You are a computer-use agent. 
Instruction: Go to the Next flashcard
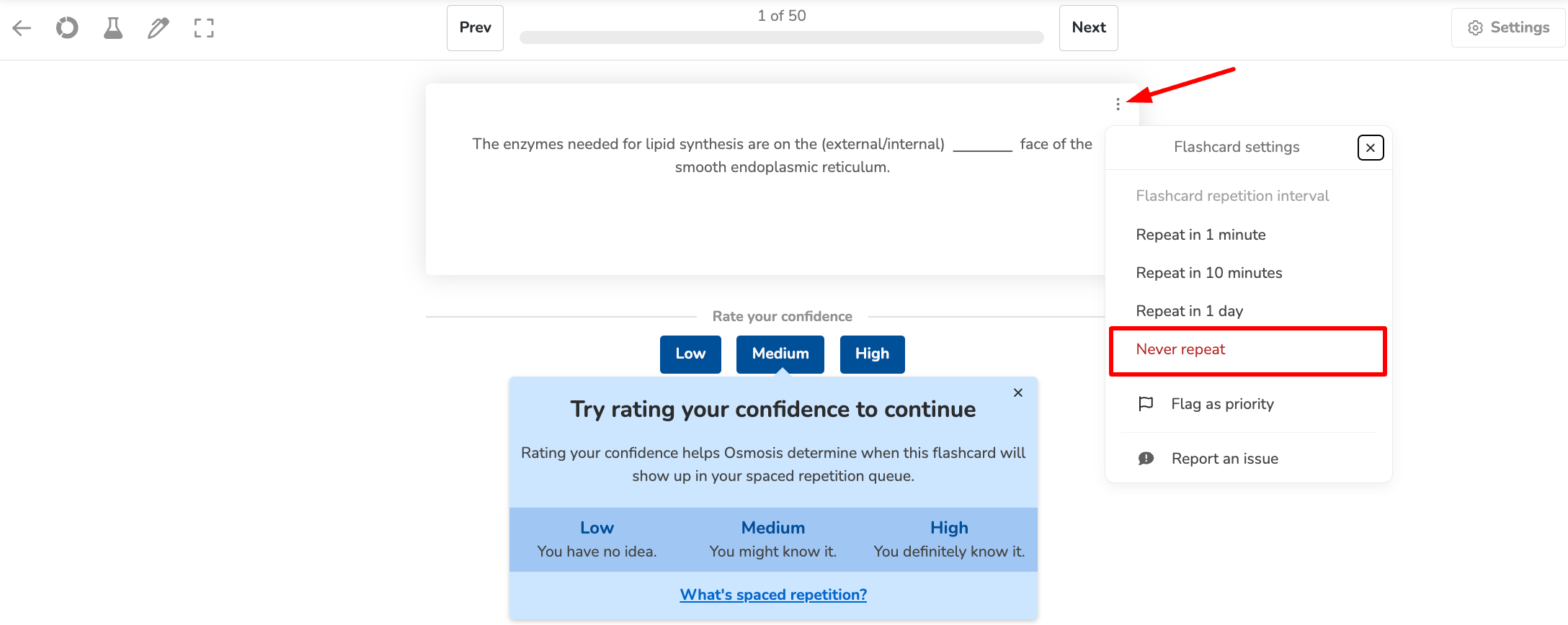coord(1088,28)
